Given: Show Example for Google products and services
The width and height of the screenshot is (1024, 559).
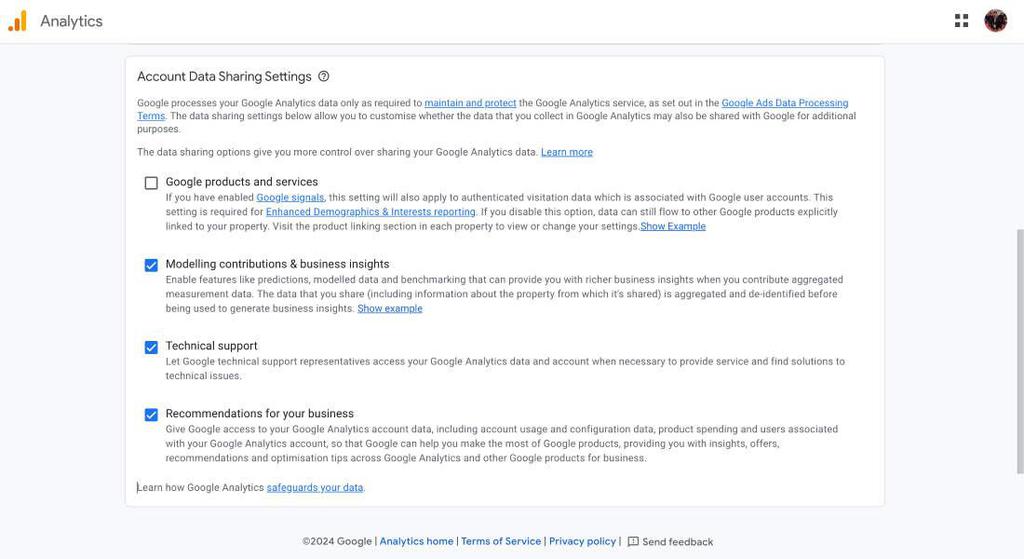Looking at the screenshot, I should [x=673, y=226].
